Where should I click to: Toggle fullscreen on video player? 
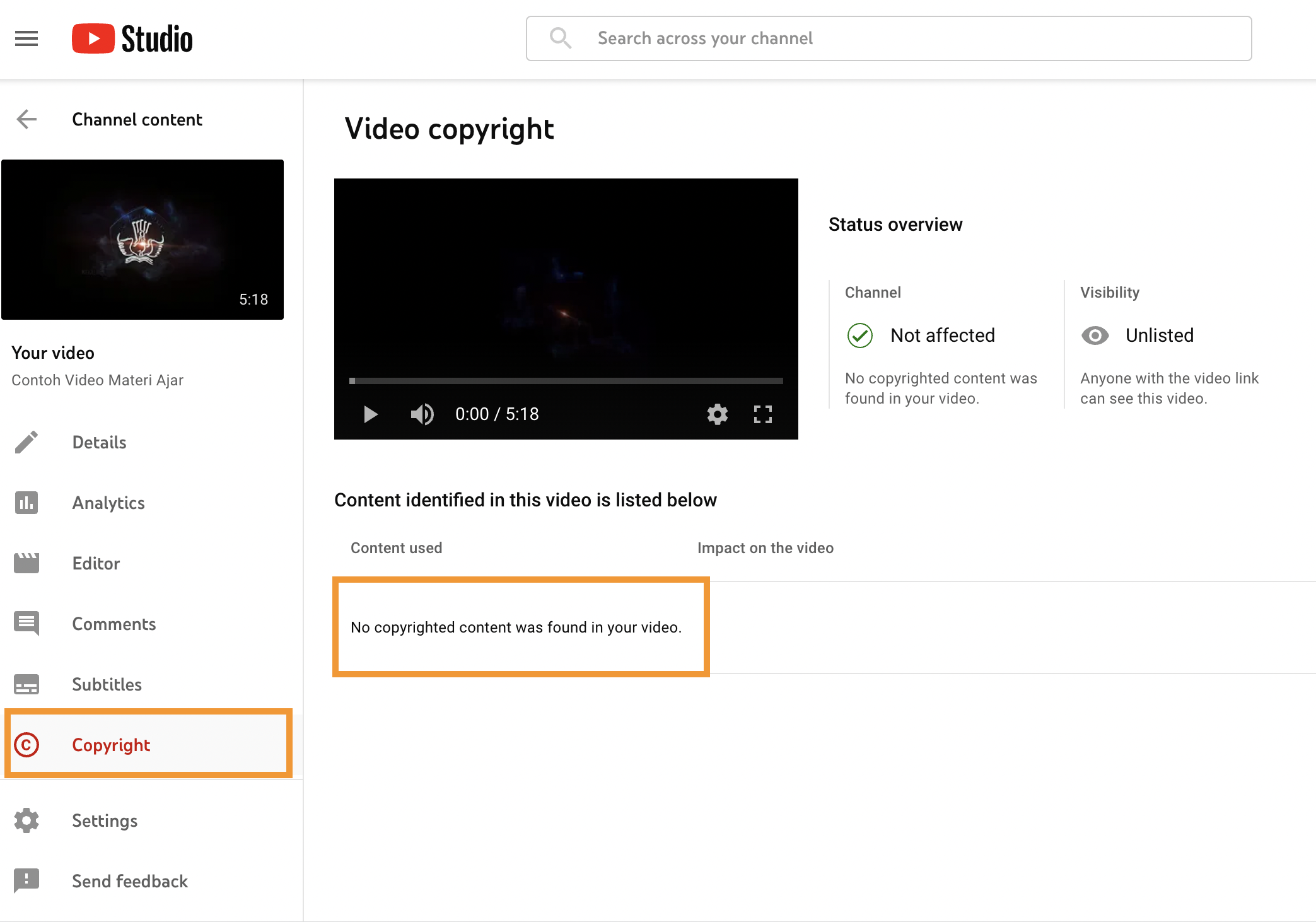pyautogui.click(x=763, y=414)
